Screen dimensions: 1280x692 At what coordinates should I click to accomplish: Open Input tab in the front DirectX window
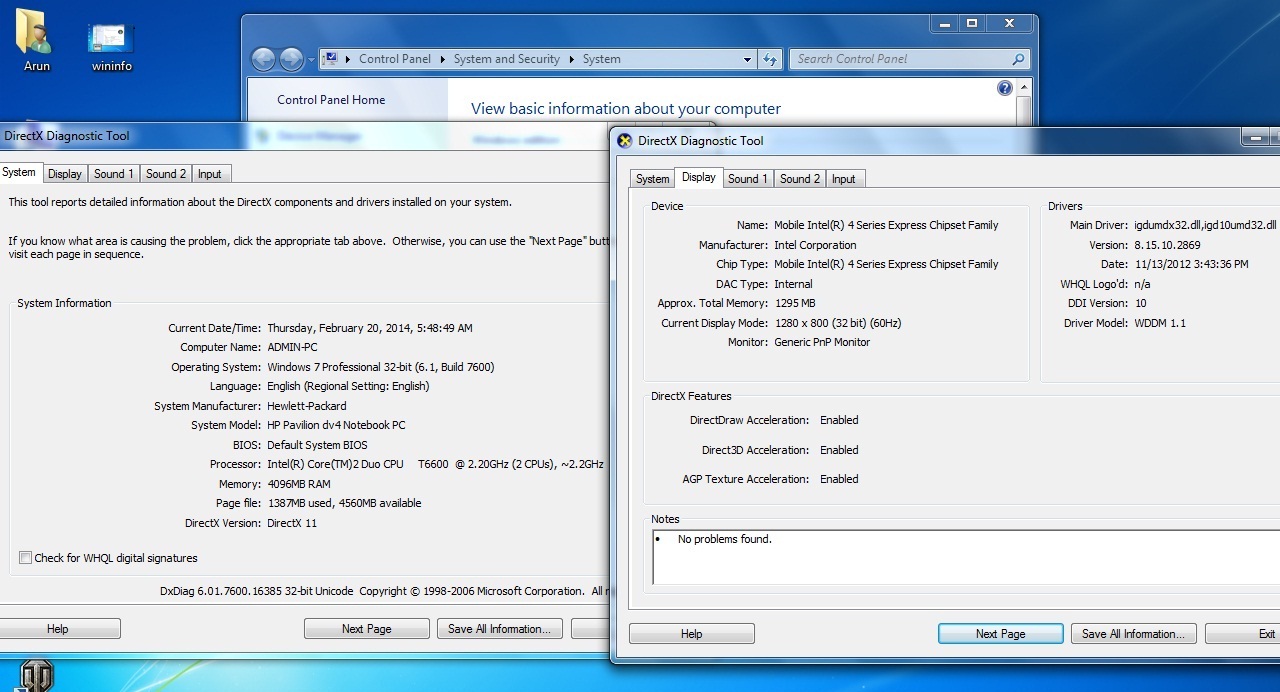click(844, 179)
